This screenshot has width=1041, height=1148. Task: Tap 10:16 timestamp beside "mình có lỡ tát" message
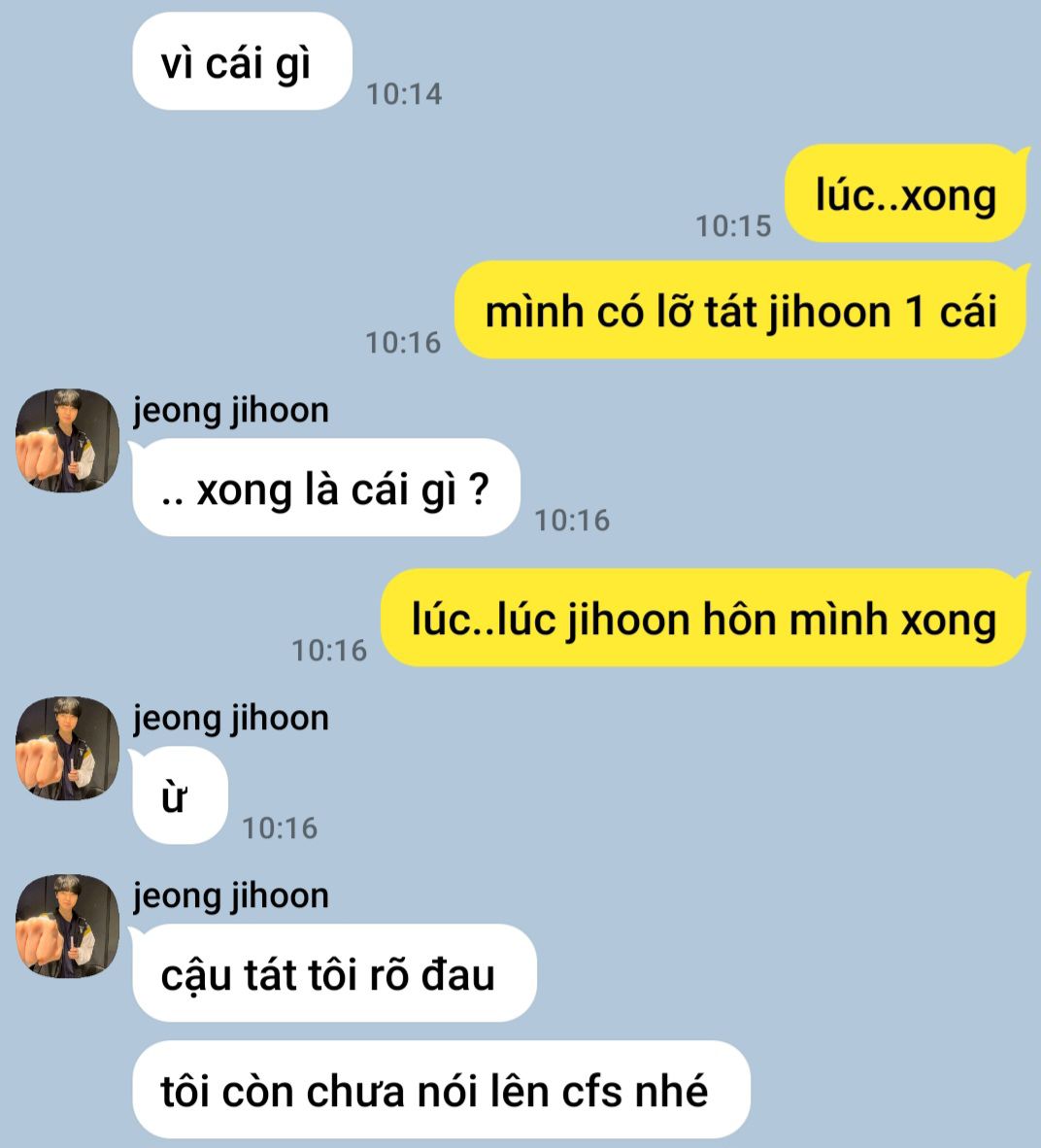pos(403,343)
